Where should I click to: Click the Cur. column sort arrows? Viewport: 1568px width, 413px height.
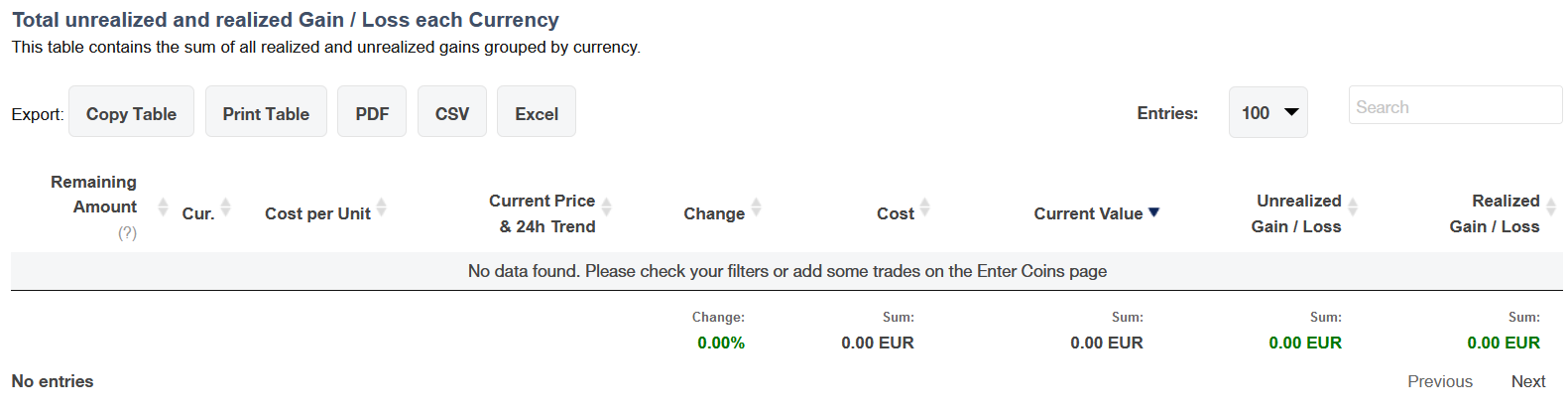225,206
